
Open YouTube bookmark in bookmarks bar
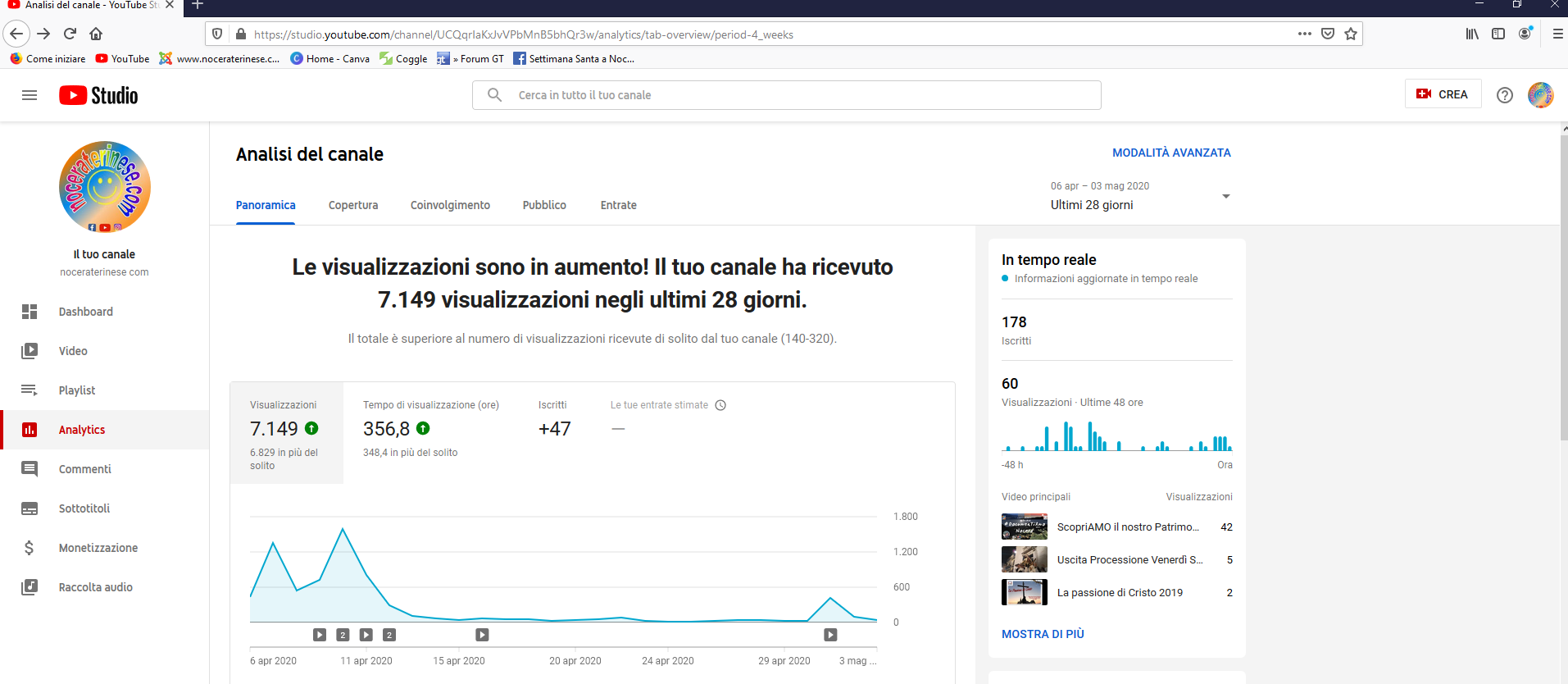tap(122, 58)
